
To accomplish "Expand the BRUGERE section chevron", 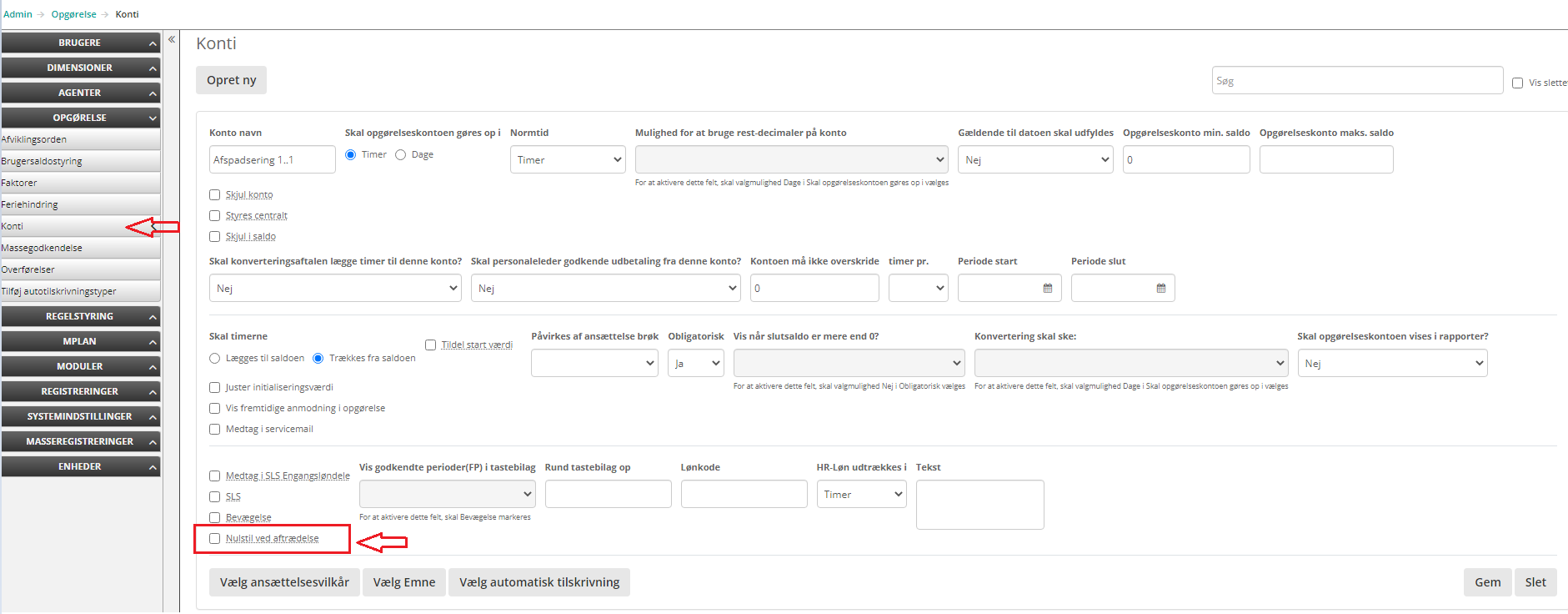I will coord(153,43).
